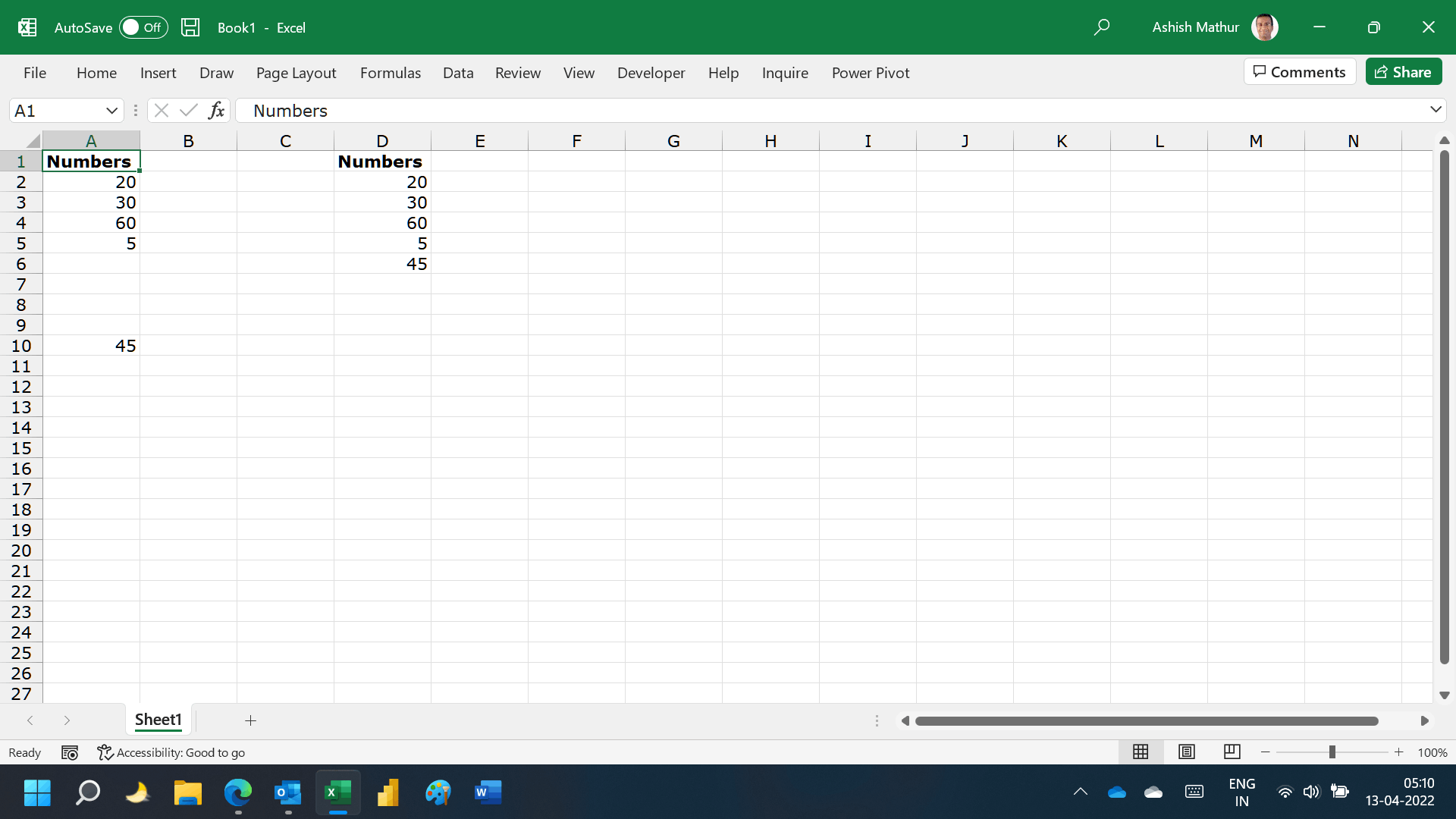
Task: Open the 100% zoom level dialog
Action: (x=1432, y=752)
